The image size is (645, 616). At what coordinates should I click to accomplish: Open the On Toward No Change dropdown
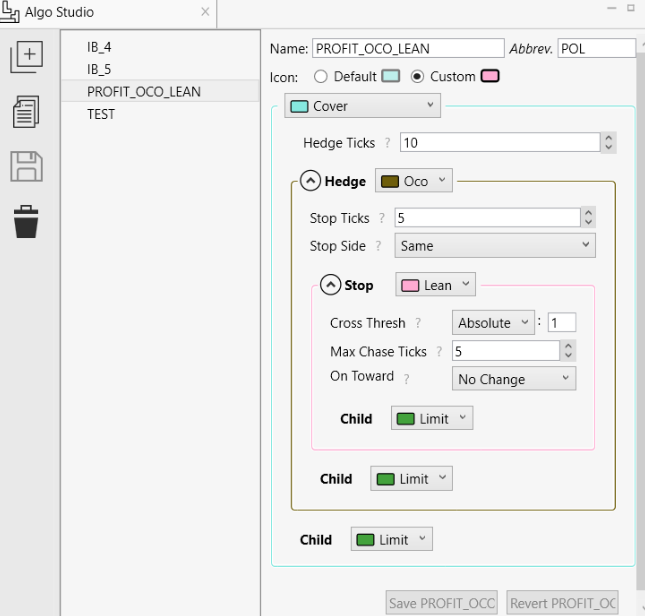514,379
